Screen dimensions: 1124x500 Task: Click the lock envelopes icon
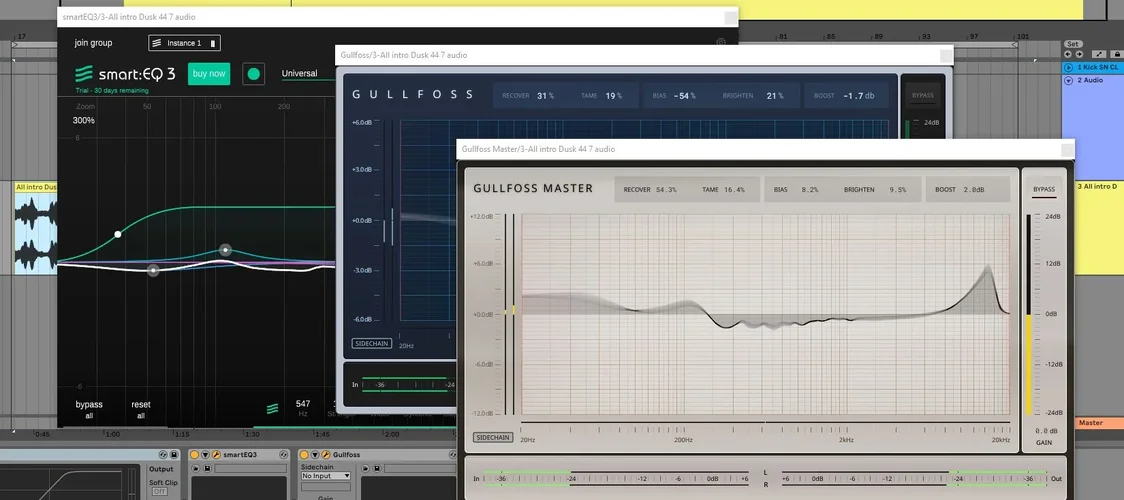tap(1117, 54)
